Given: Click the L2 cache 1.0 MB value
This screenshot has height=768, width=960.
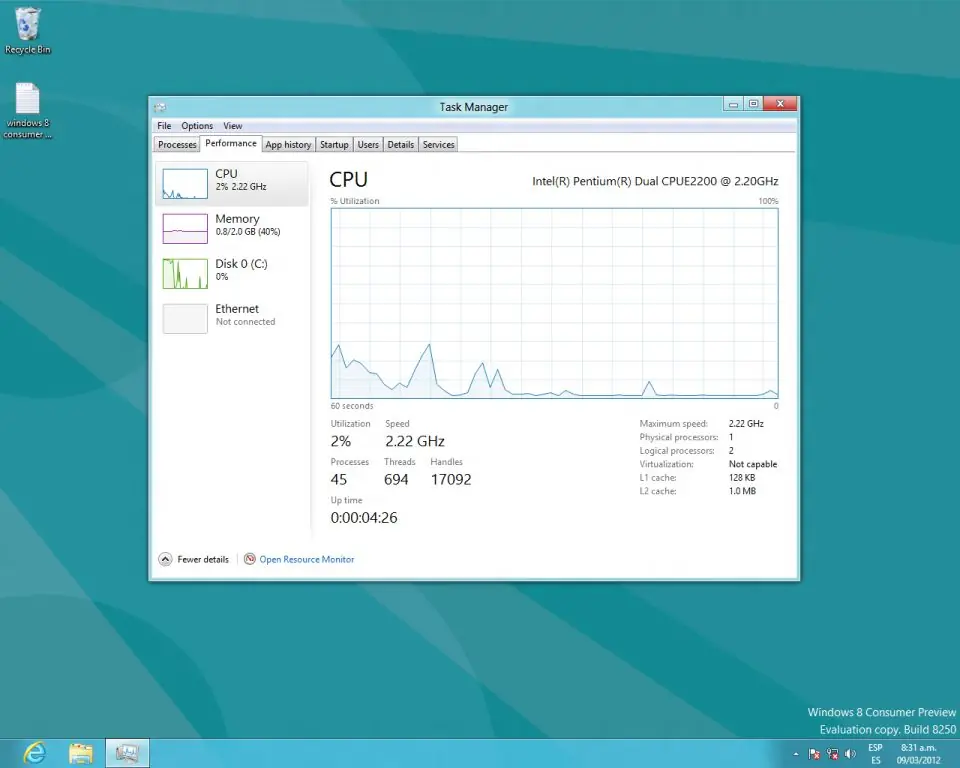Looking at the screenshot, I should 742,491.
